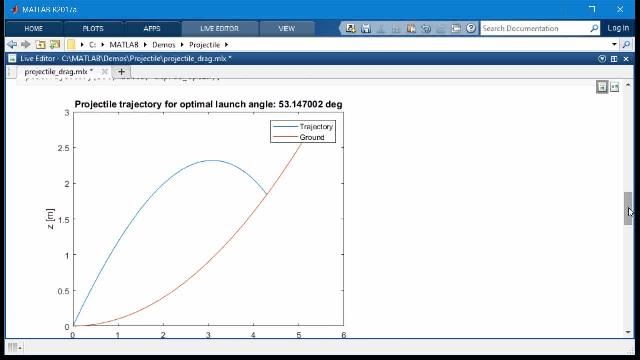Image resolution: width=640 pixels, height=360 pixels.
Task: Click the yellow folder icon in address bar
Action: point(71,44)
